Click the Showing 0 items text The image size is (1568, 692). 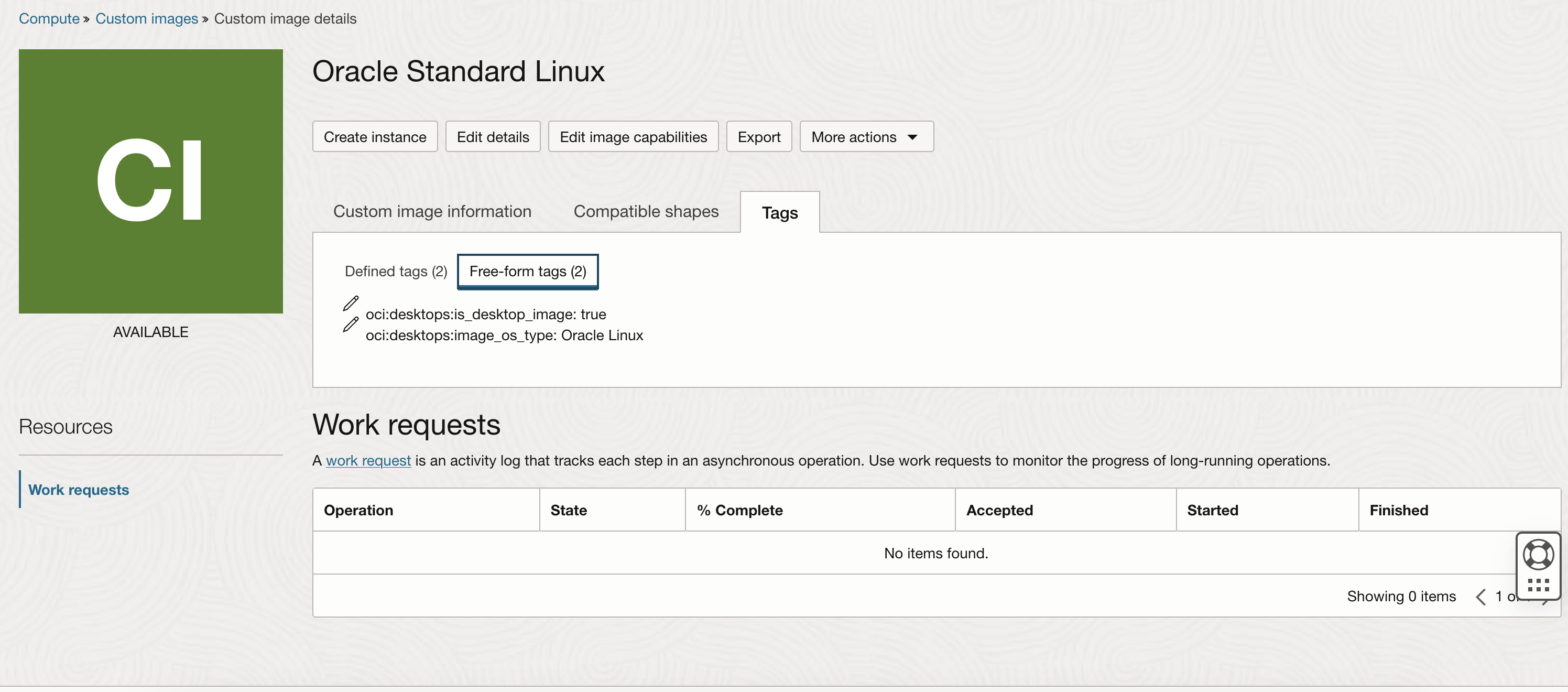click(x=1401, y=597)
